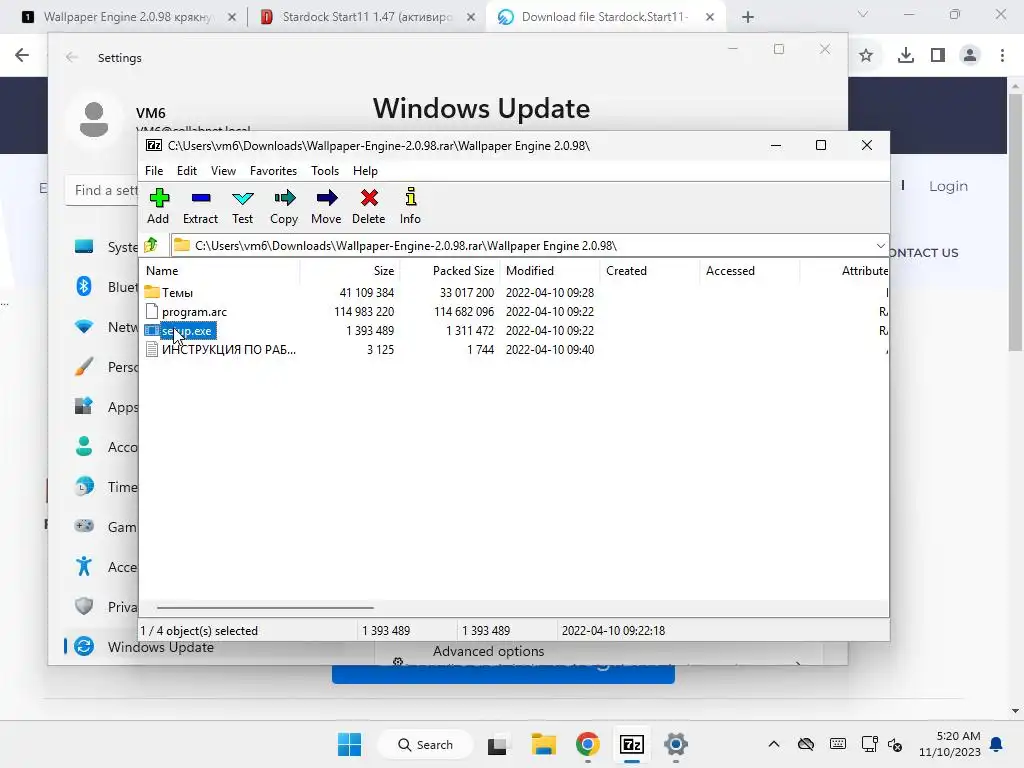Click the red Delete toolbar icon

369,198
